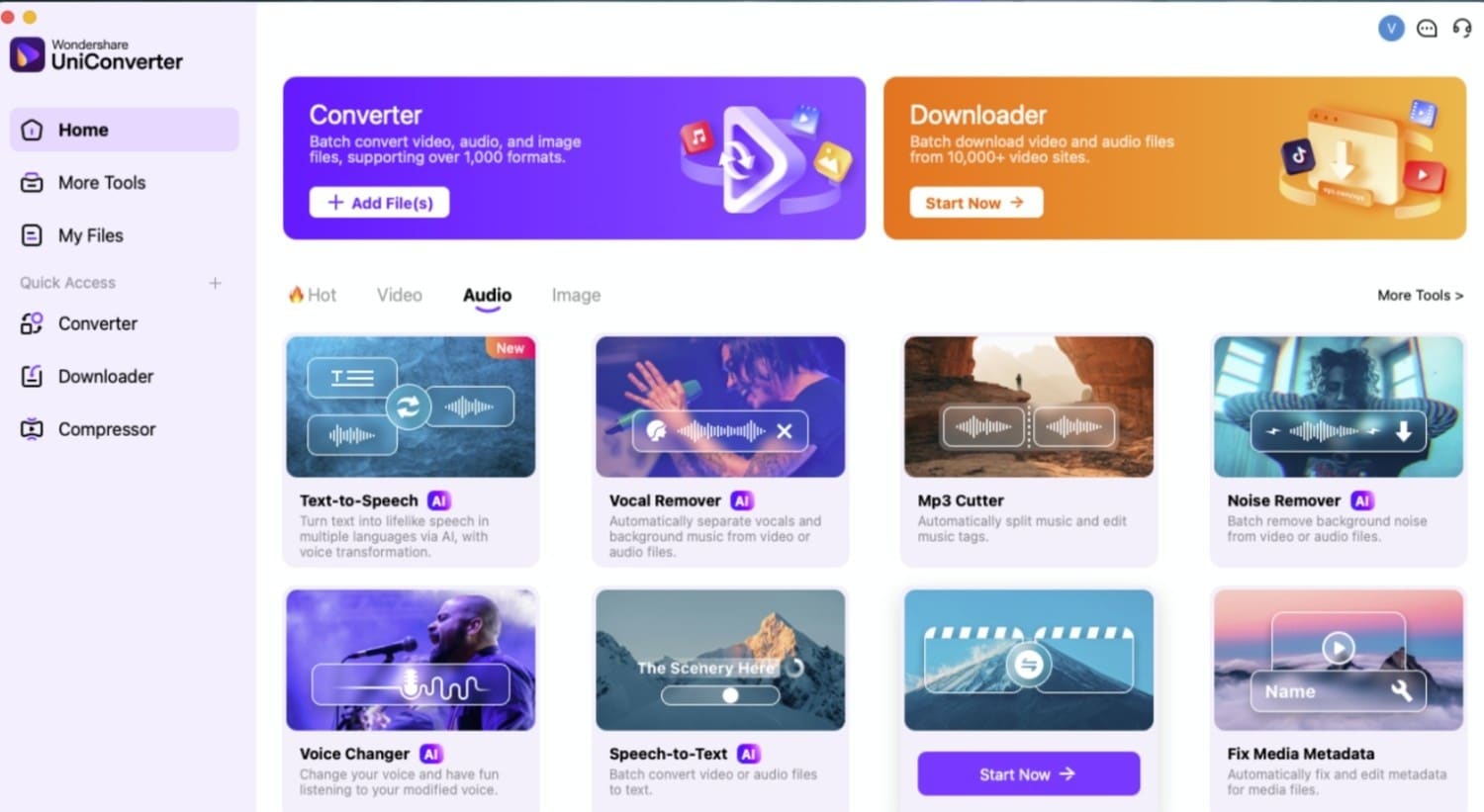This screenshot has height=812, width=1484.
Task: Open Downloader from Quick Access
Action: 124,377
